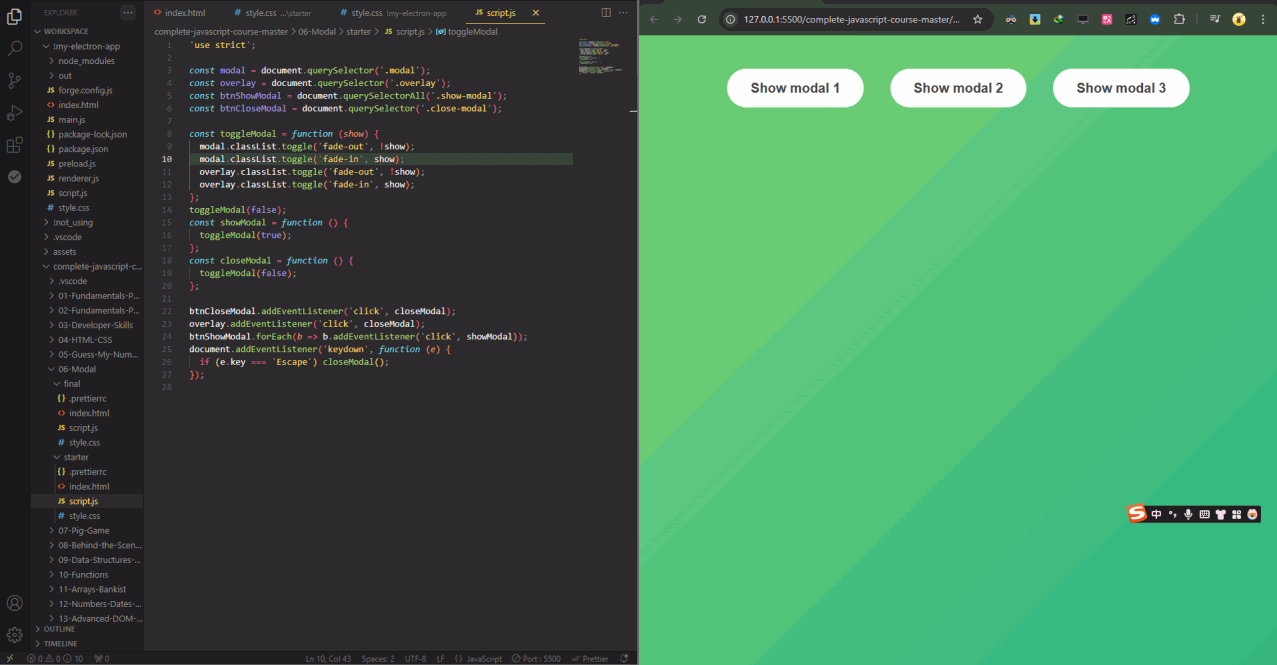Open the Source Control view
This screenshot has width=1277, height=665.
click(x=15, y=80)
